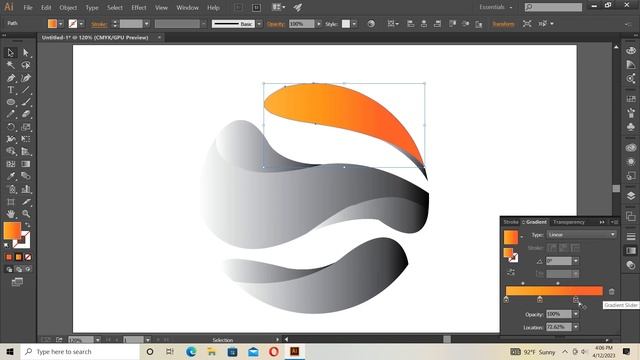640x360 pixels.
Task: Select the Lasso tool
Action: 26,65
